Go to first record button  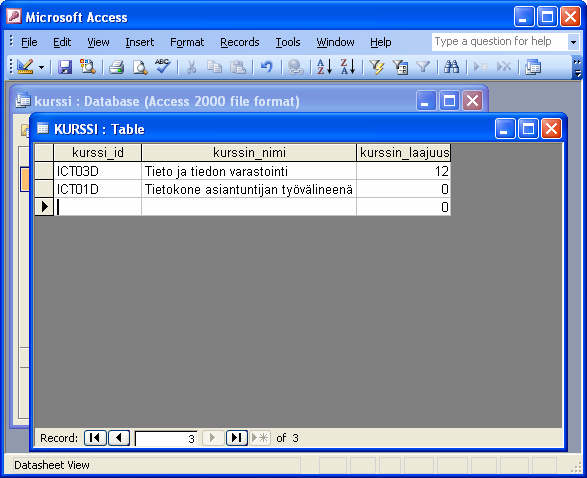point(95,438)
